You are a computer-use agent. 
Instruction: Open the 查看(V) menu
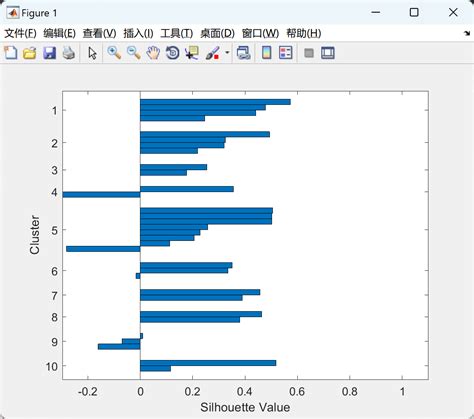(x=99, y=33)
